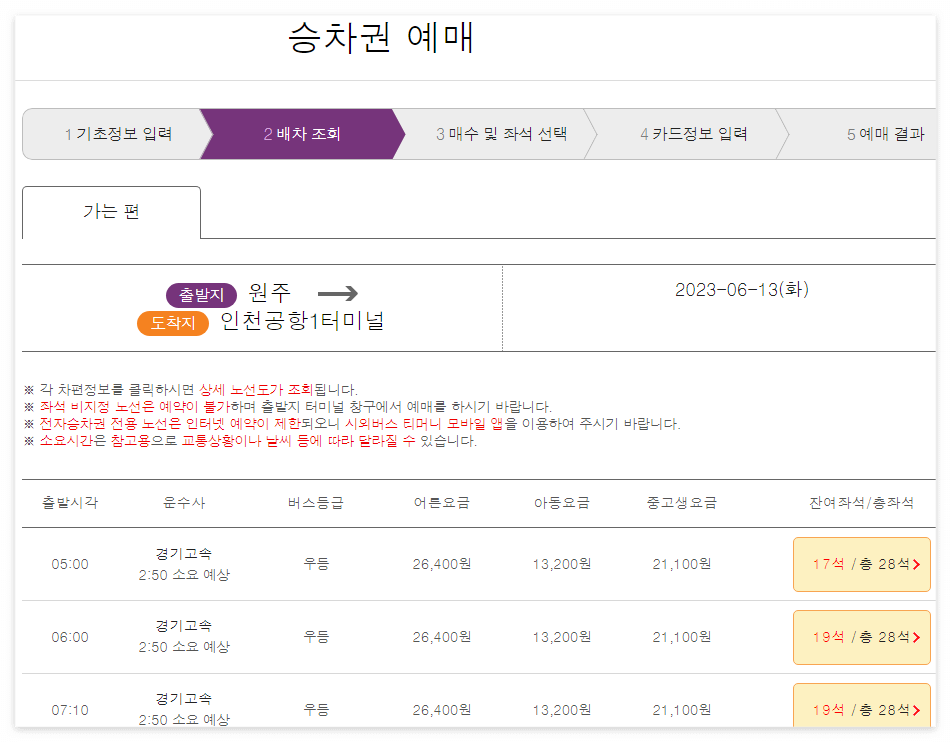
Task: Click the origin name 원주
Action: coord(270,293)
